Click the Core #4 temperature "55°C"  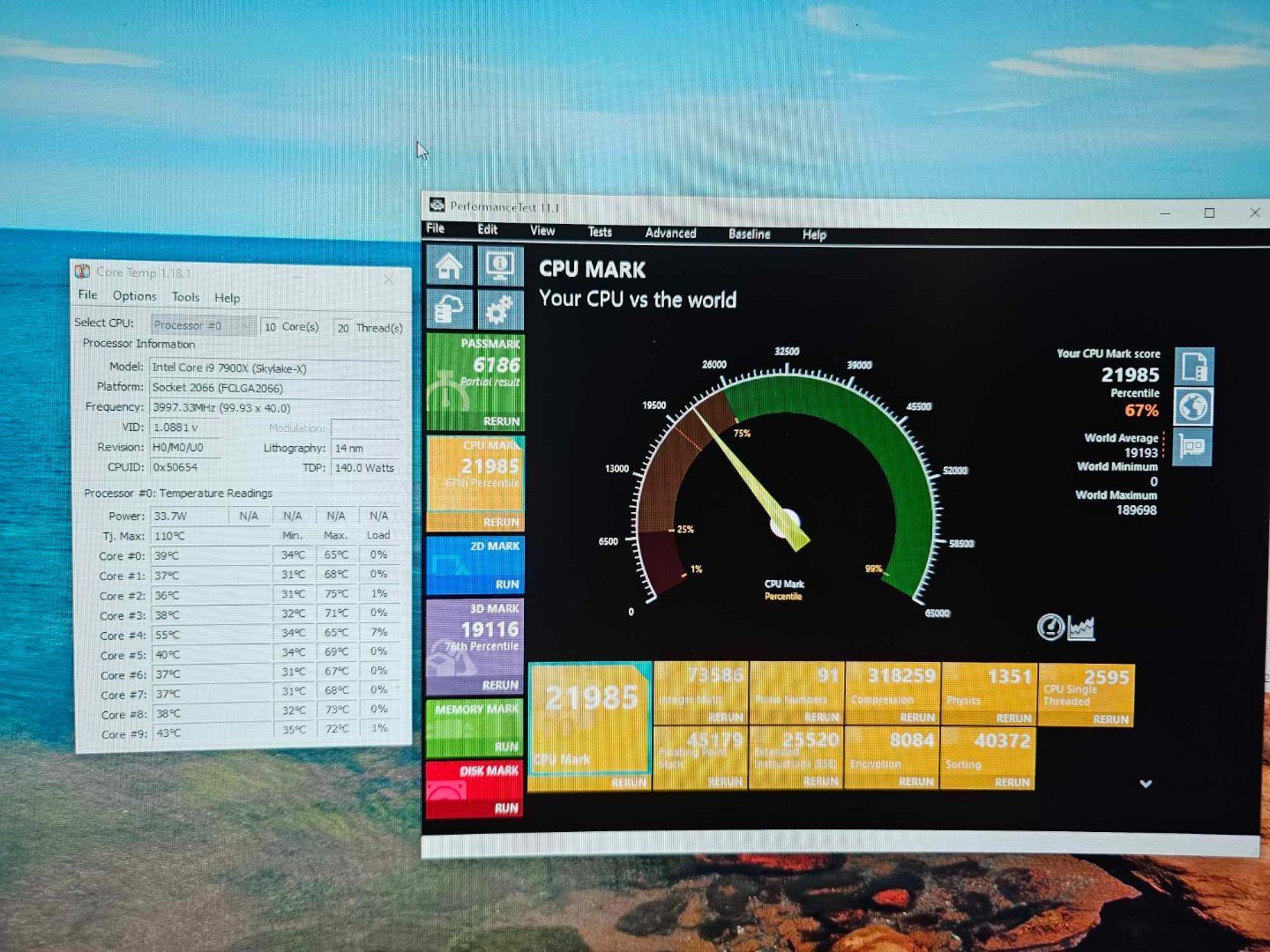[211, 635]
